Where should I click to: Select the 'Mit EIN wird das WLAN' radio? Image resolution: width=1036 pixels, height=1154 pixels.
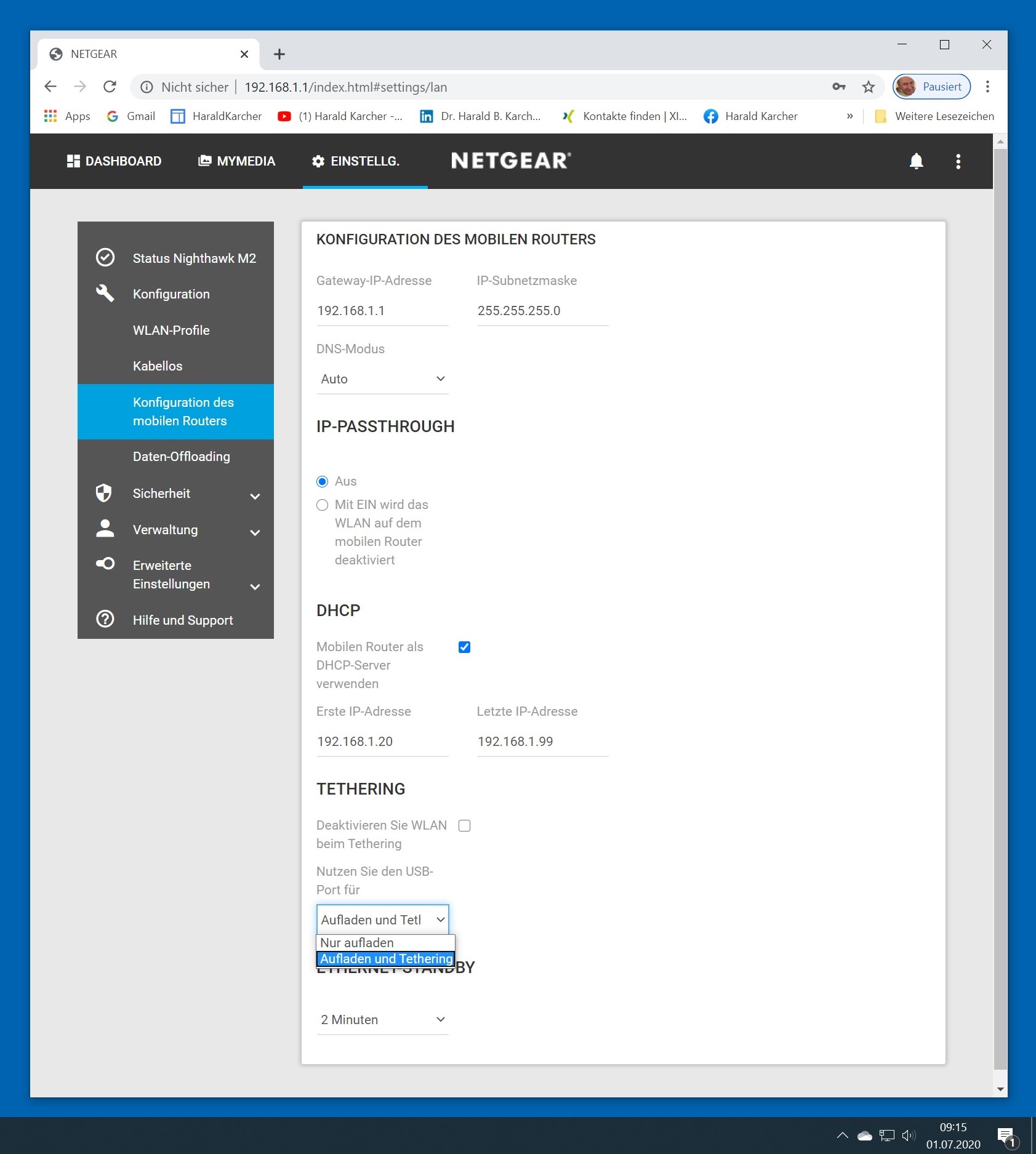(x=322, y=505)
